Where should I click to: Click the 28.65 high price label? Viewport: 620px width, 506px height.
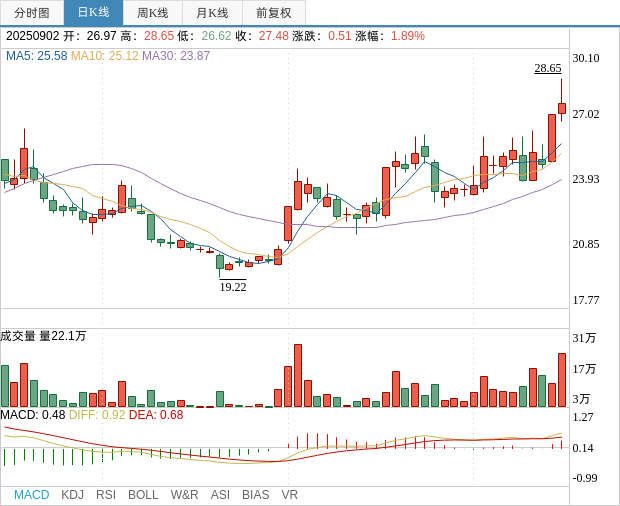pyautogui.click(x=548, y=68)
